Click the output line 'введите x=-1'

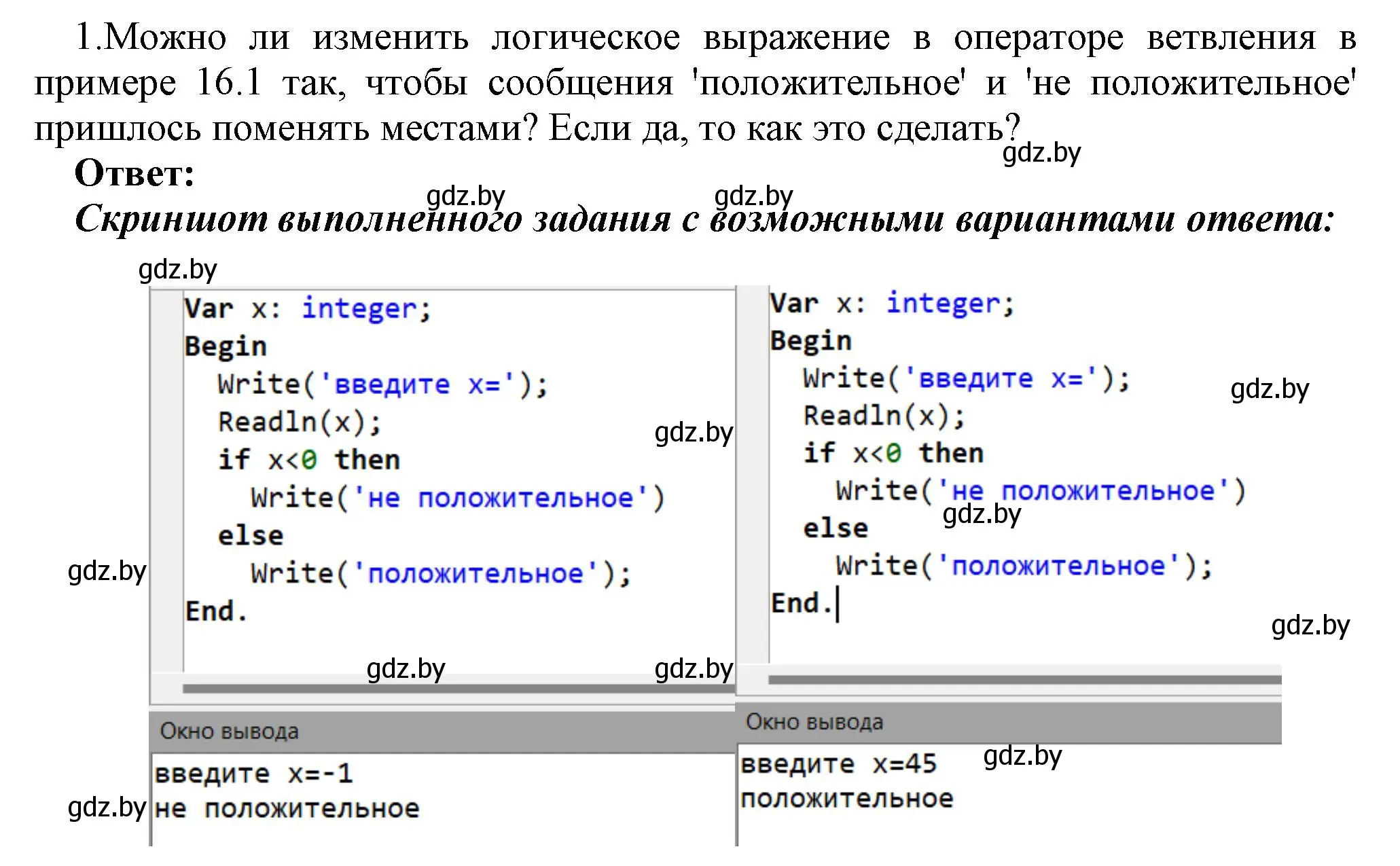click(253, 774)
